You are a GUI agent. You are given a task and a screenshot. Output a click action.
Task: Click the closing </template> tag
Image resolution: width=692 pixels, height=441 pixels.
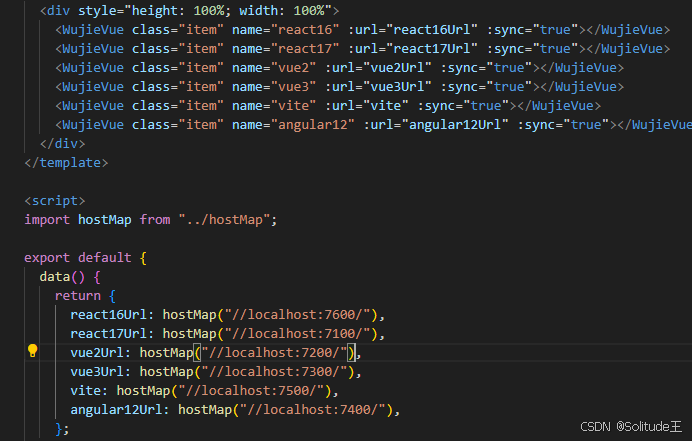click(66, 162)
